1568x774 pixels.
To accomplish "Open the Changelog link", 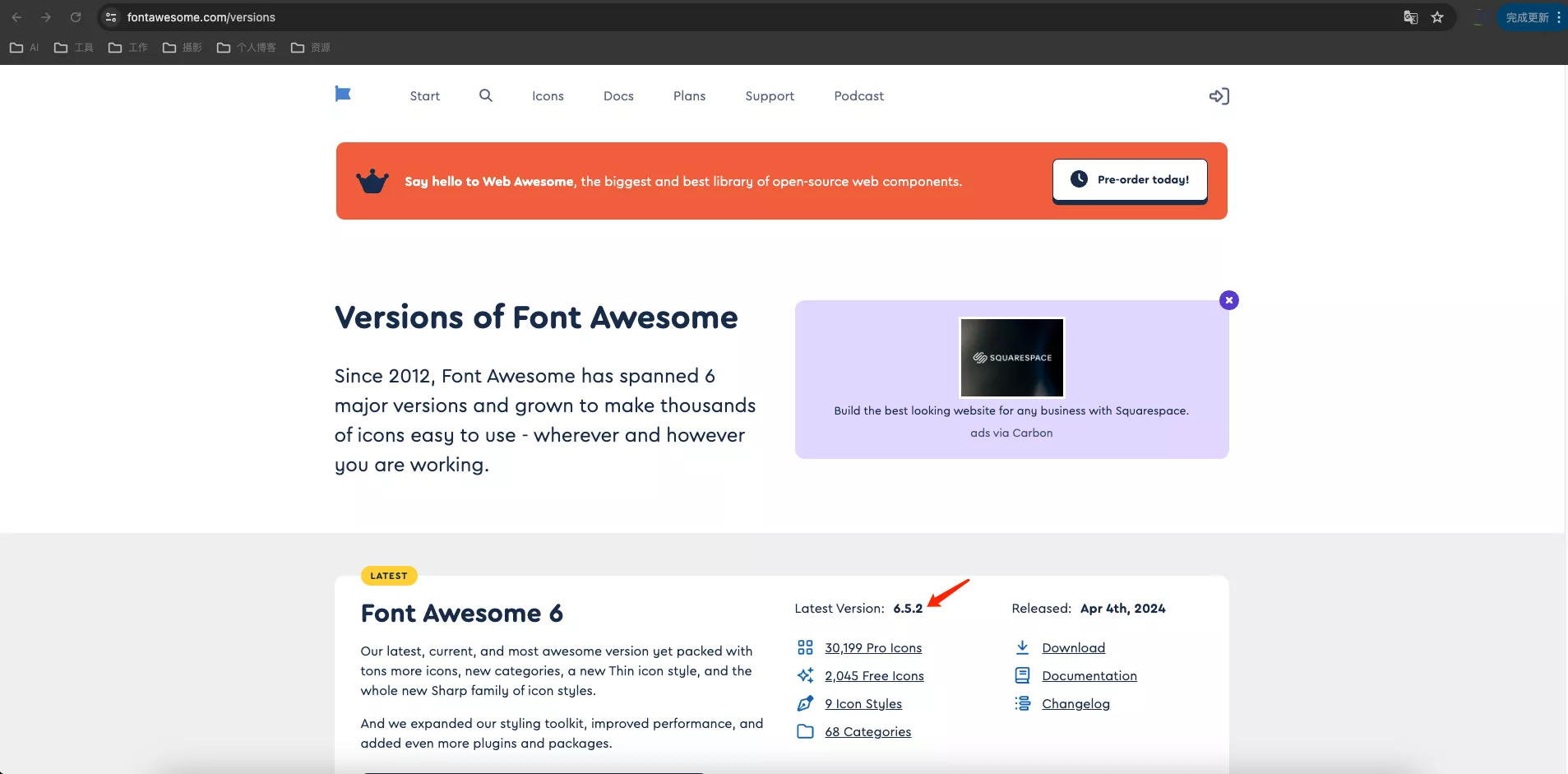I will (1075, 704).
